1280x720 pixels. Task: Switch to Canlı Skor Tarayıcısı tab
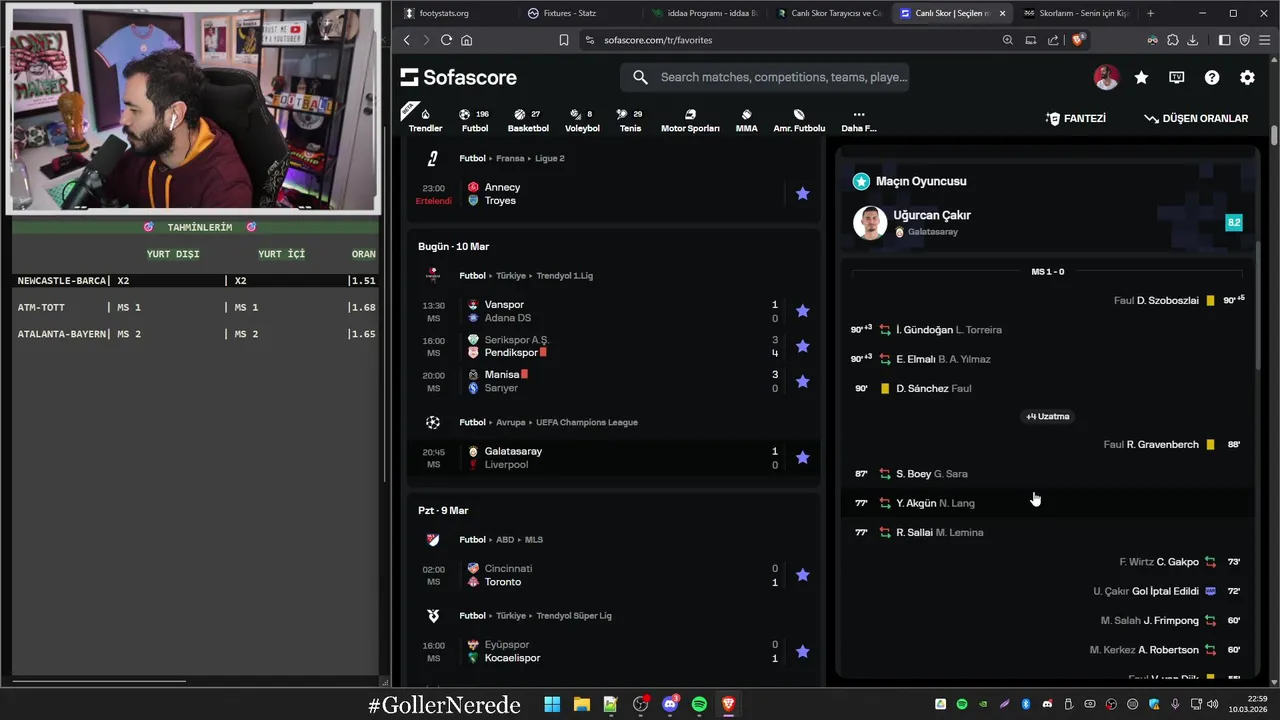click(828, 13)
